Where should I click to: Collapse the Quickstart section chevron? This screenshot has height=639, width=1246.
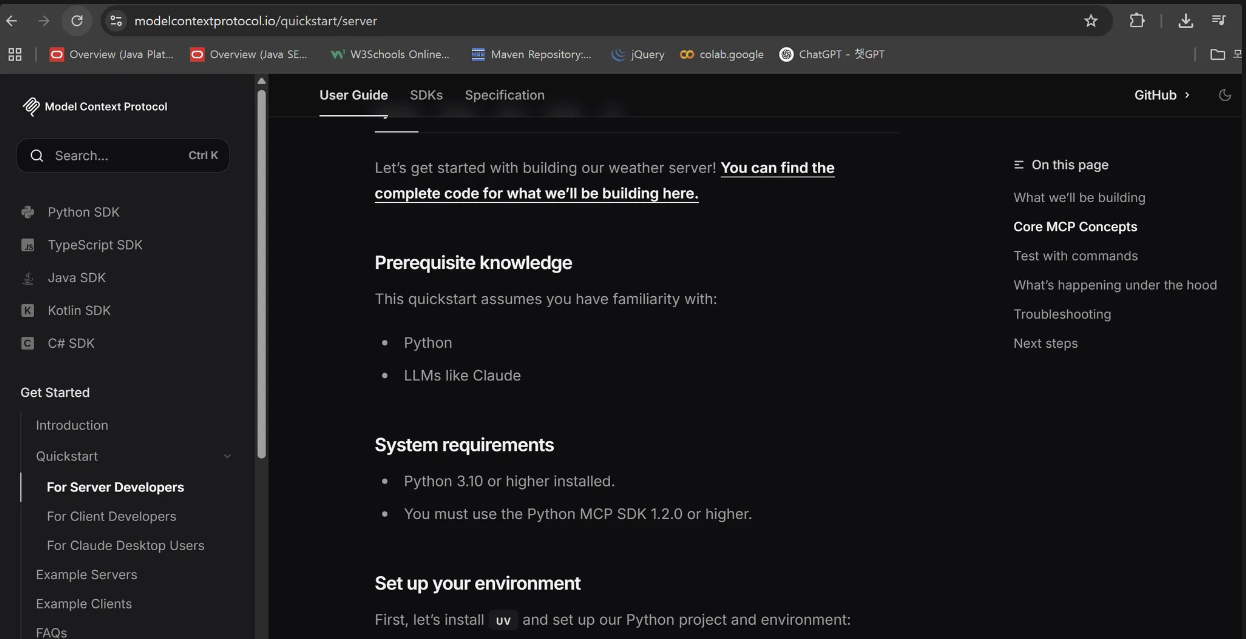(227, 456)
